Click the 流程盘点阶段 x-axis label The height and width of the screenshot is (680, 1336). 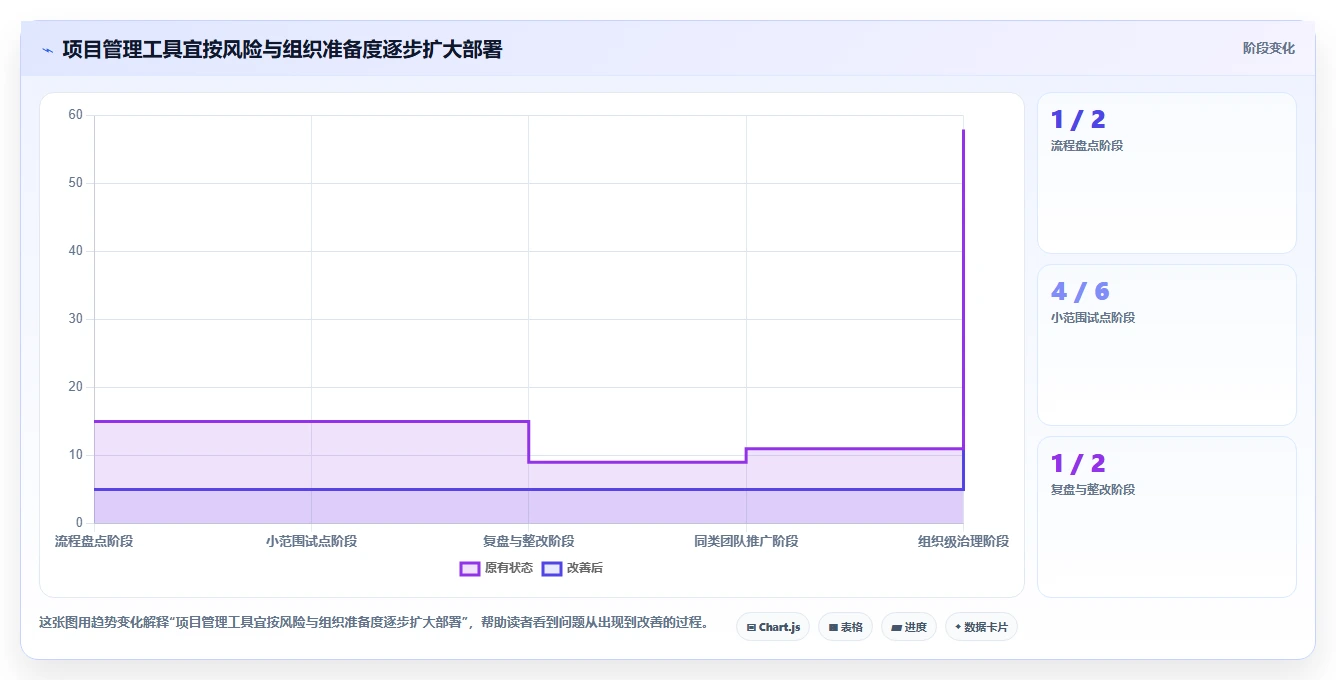click(x=94, y=541)
